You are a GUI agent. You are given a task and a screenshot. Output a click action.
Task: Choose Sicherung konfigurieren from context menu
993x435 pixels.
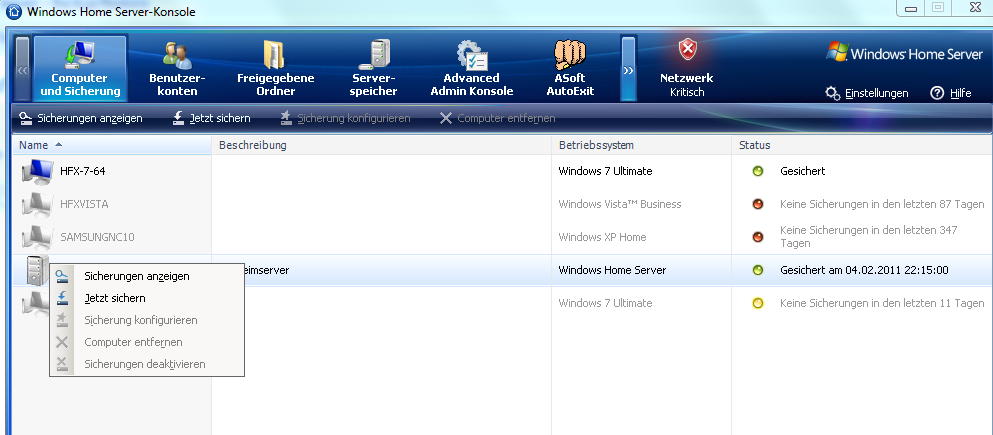click(147, 320)
